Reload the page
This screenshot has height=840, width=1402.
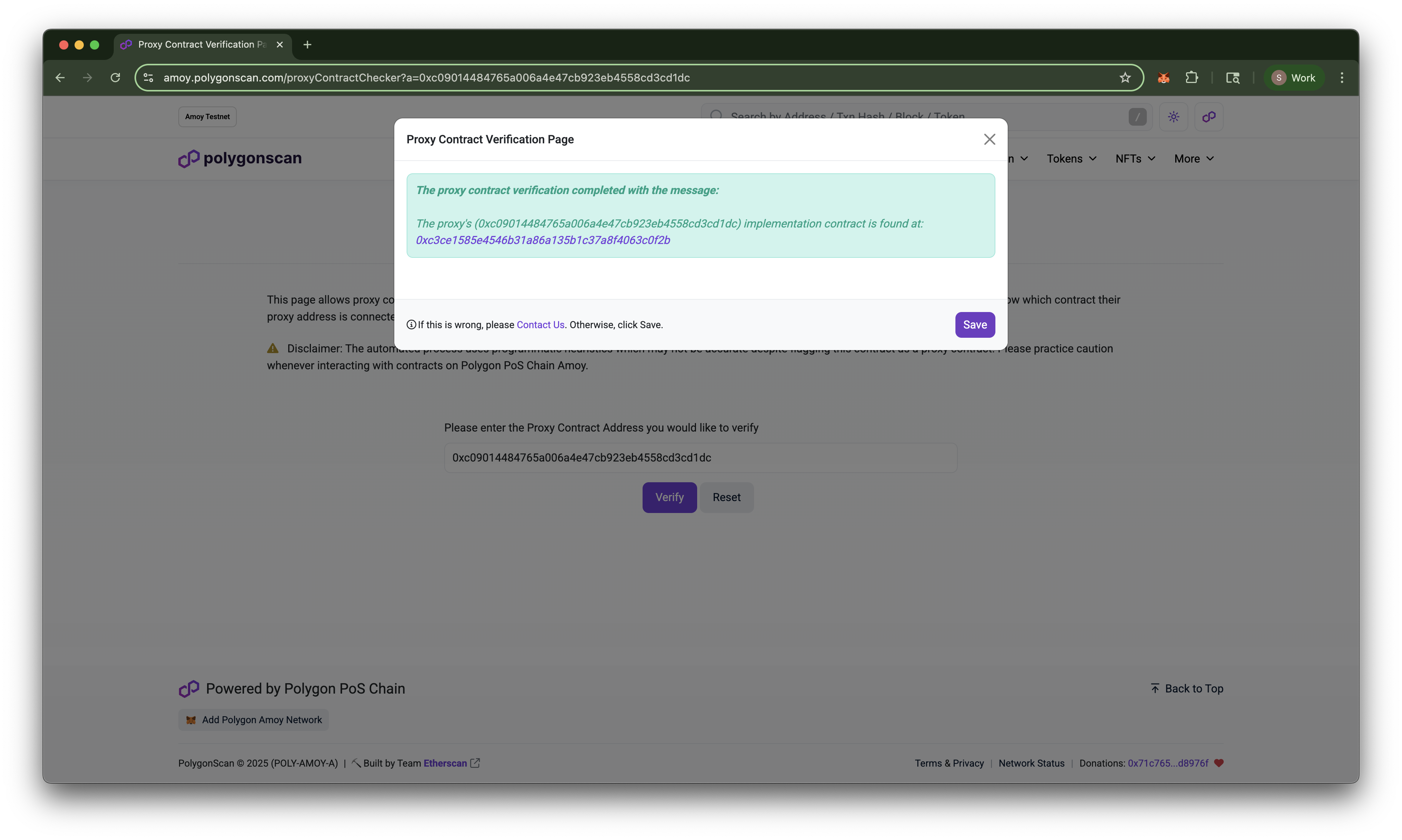coord(115,78)
